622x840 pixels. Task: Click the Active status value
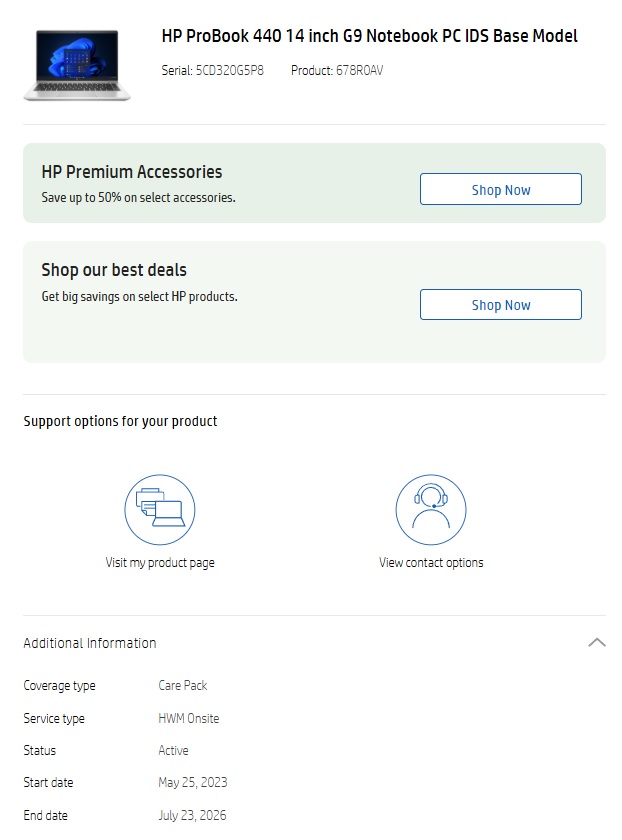pos(173,751)
